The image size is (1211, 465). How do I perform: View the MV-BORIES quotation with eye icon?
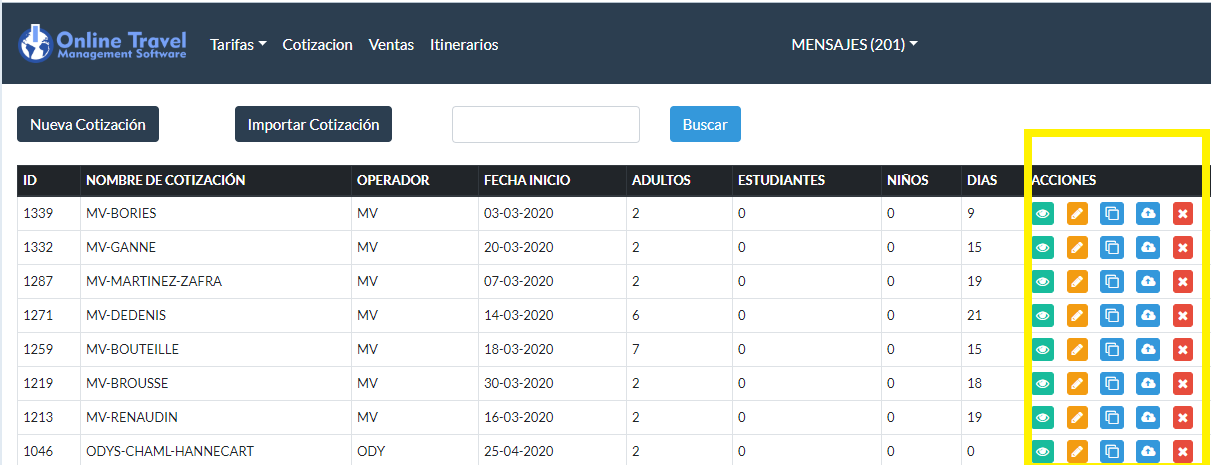point(1043,213)
